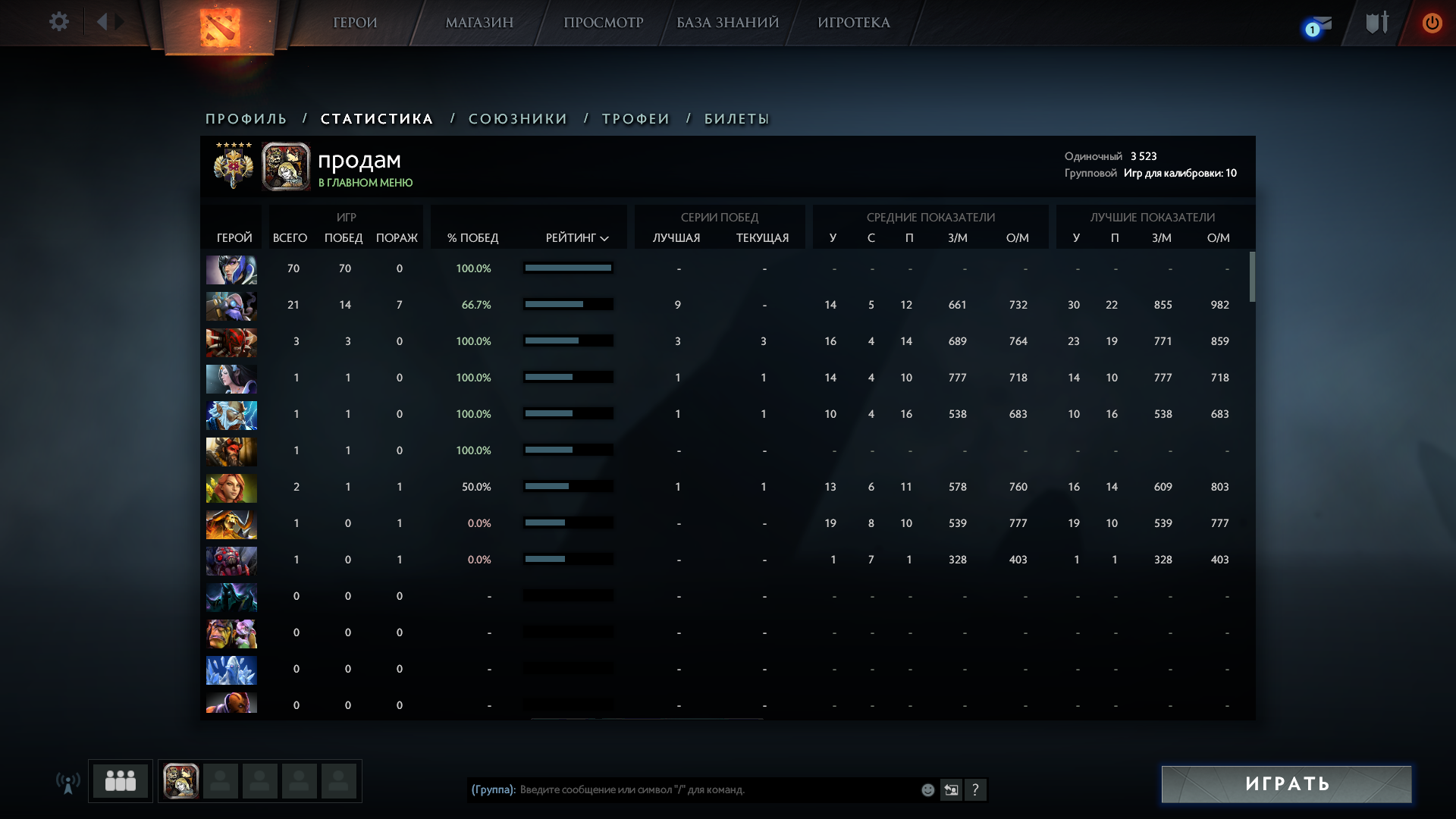Switch to the СТАТИСТИКА tab
Viewport: 1456px width, 819px height.
[x=377, y=119]
